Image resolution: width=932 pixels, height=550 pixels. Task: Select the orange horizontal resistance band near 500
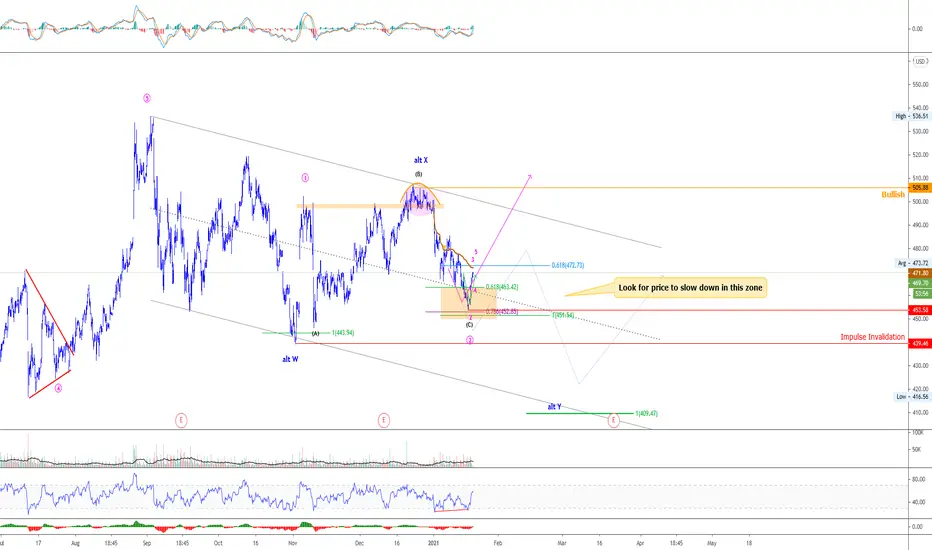(370, 206)
